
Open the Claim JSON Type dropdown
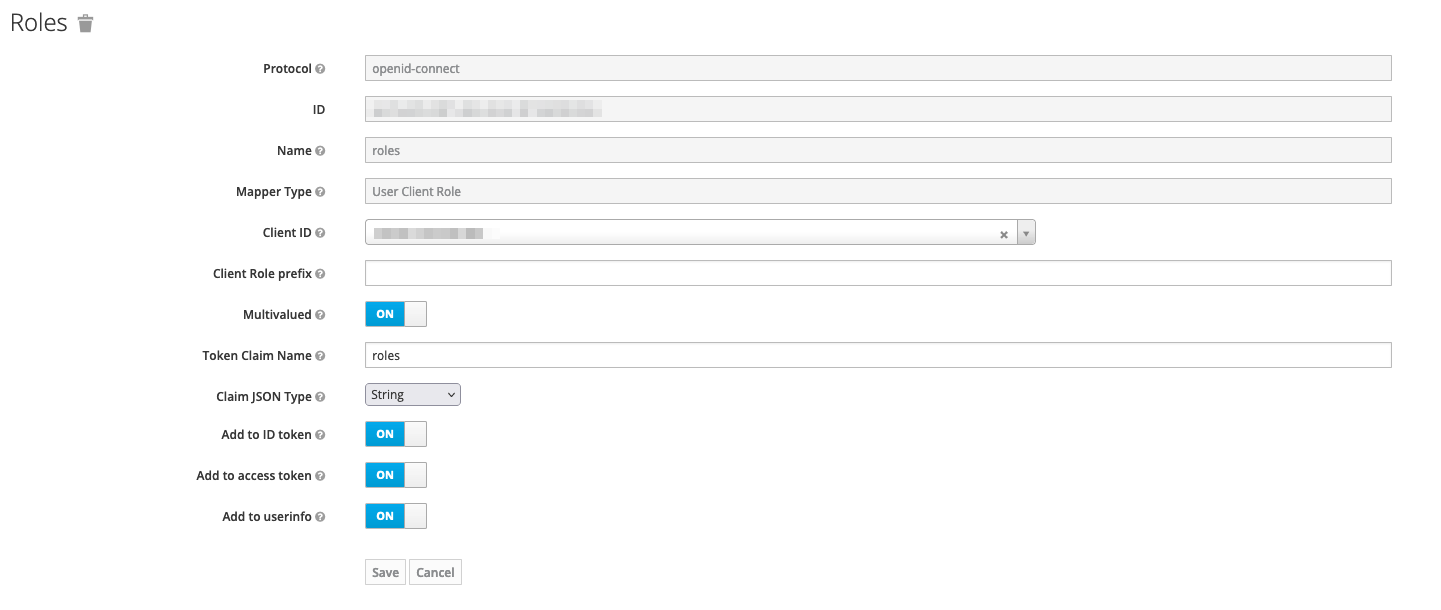coord(412,394)
